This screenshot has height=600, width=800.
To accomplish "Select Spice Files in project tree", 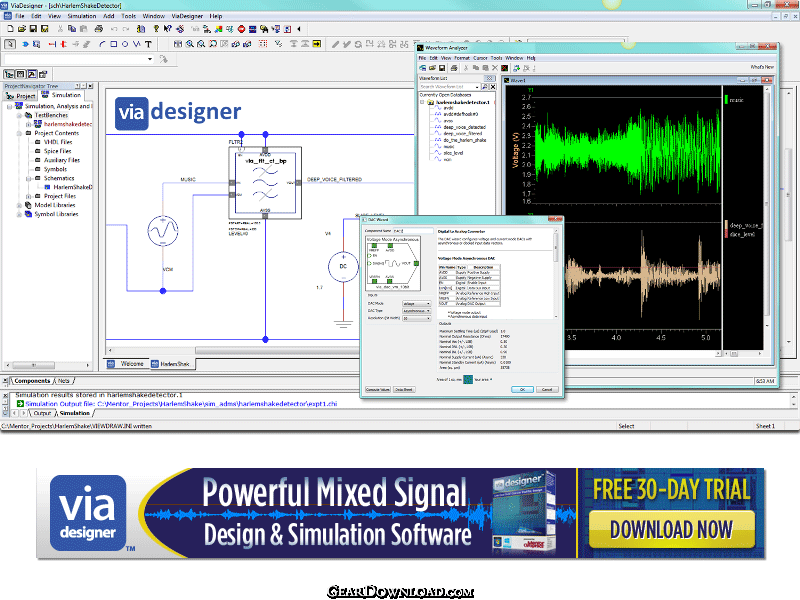I will (x=57, y=151).
